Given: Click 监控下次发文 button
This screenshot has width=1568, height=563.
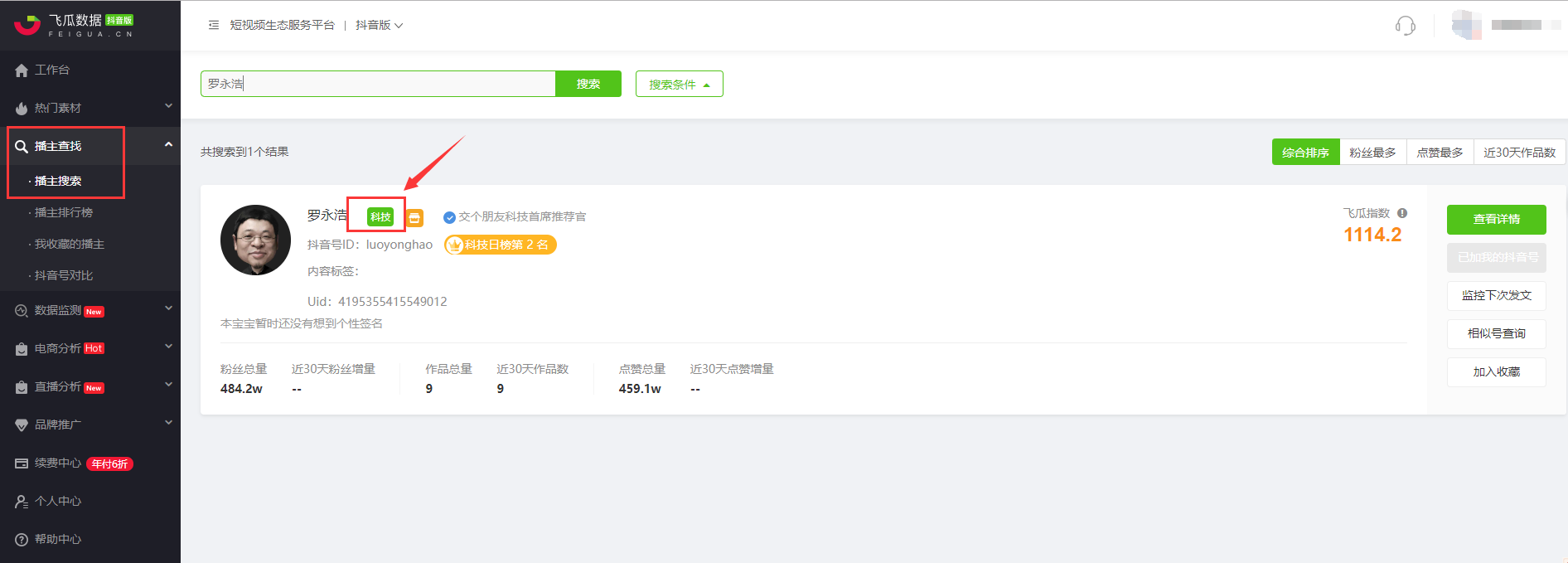Looking at the screenshot, I should 1497,295.
